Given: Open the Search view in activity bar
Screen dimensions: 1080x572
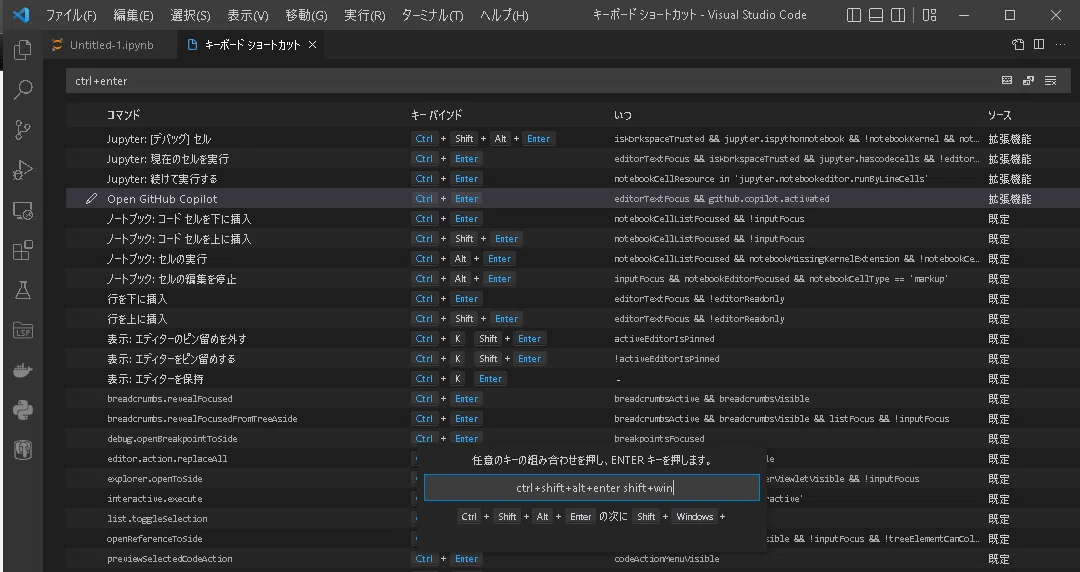Looking at the screenshot, I should (x=23, y=89).
